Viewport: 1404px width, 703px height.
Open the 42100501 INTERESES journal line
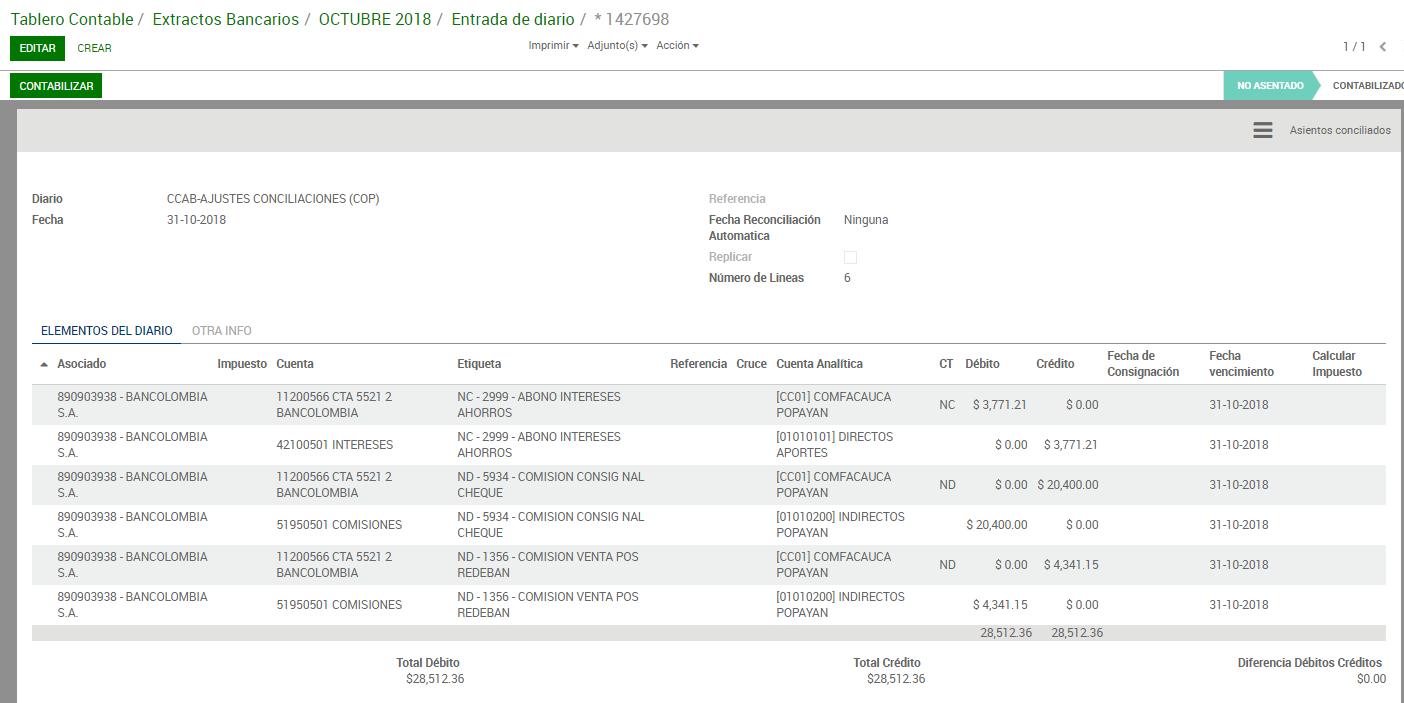point(334,445)
